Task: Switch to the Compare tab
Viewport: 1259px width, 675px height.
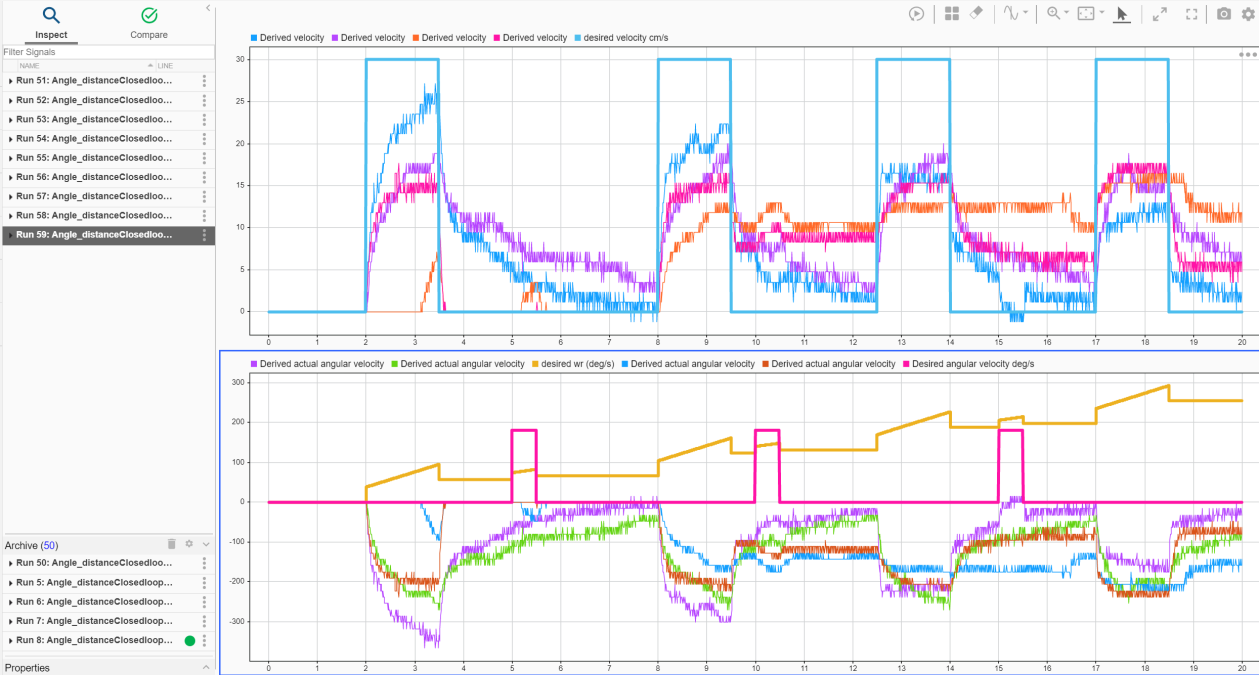Action: coord(149,23)
